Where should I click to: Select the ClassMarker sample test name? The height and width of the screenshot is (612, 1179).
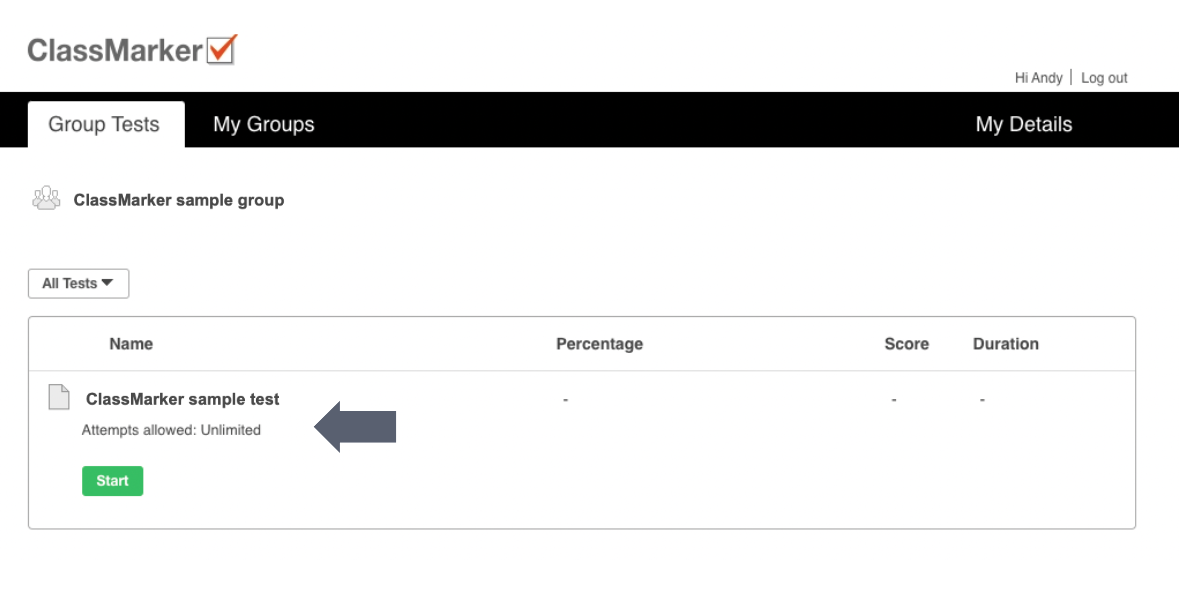(183, 399)
